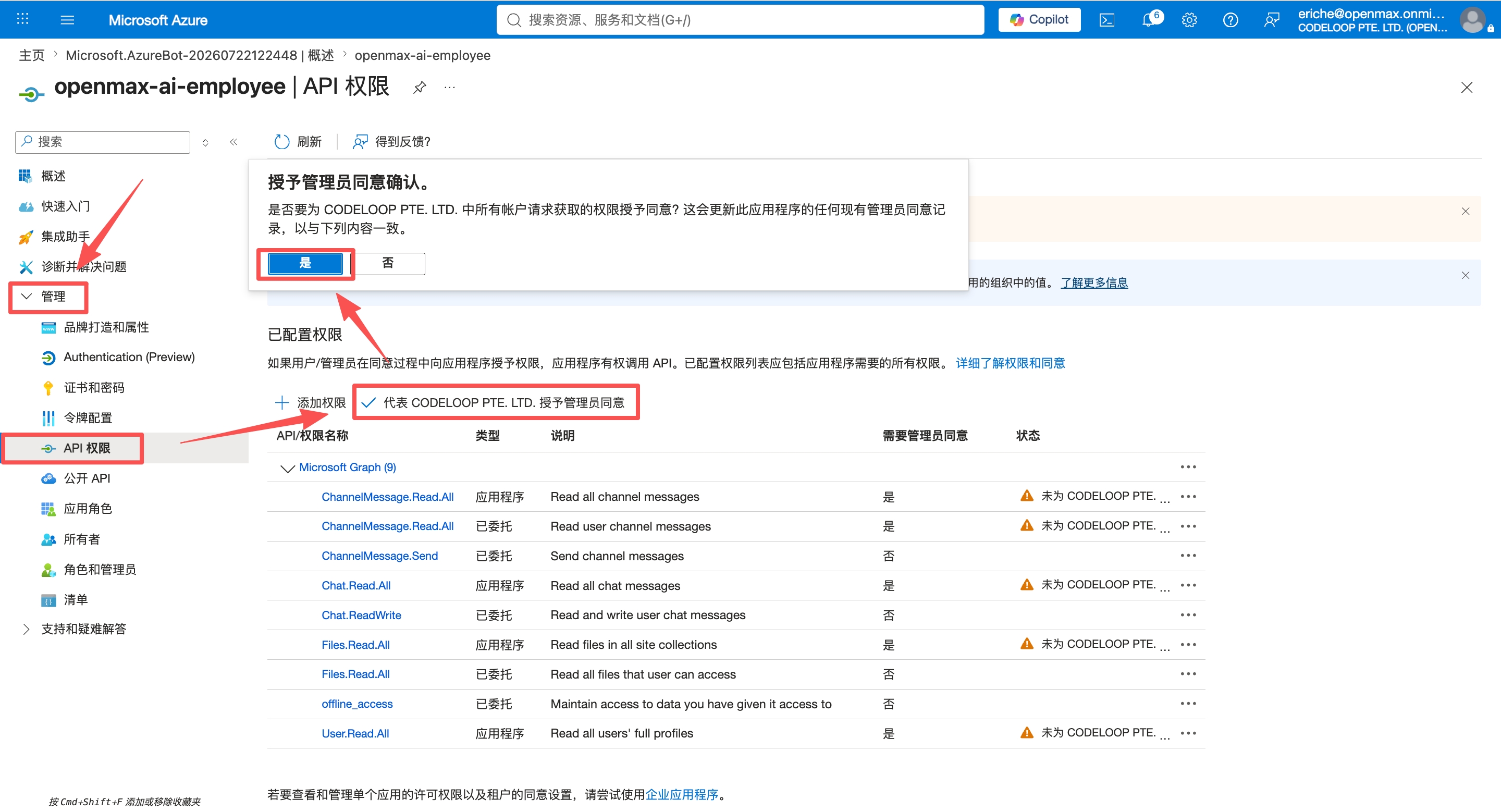The image size is (1501, 812).
Task: Open the portal hamburger menu
Action: [x=68, y=20]
